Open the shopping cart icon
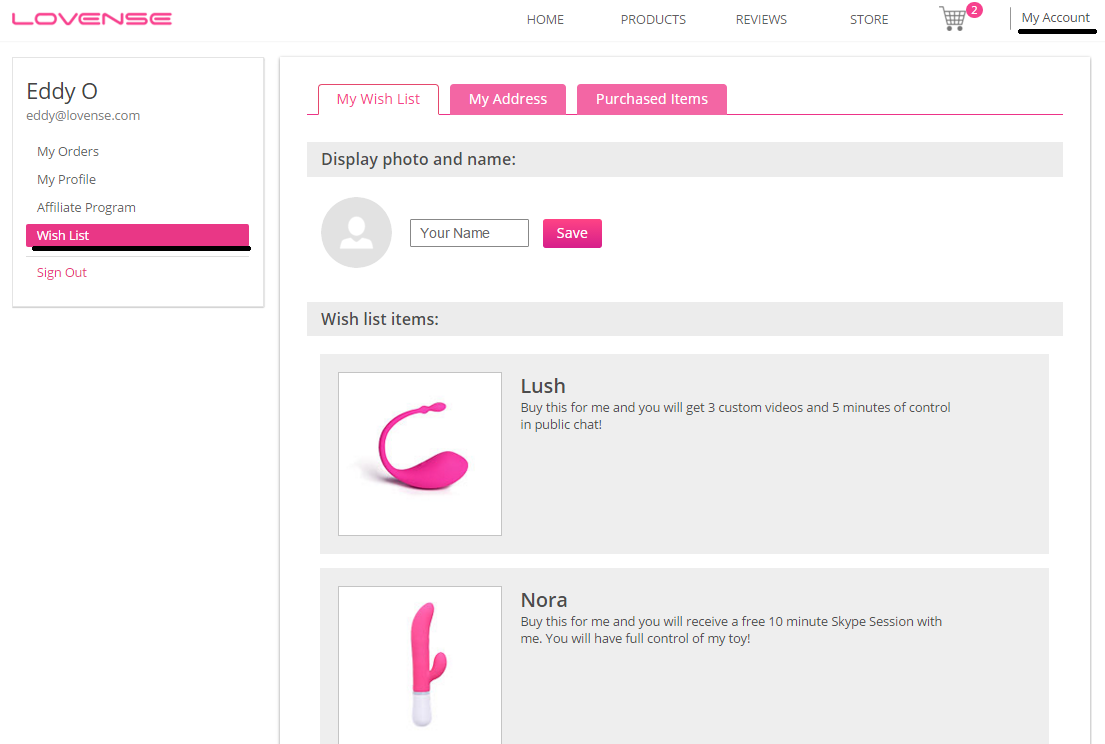 tap(953, 18)
